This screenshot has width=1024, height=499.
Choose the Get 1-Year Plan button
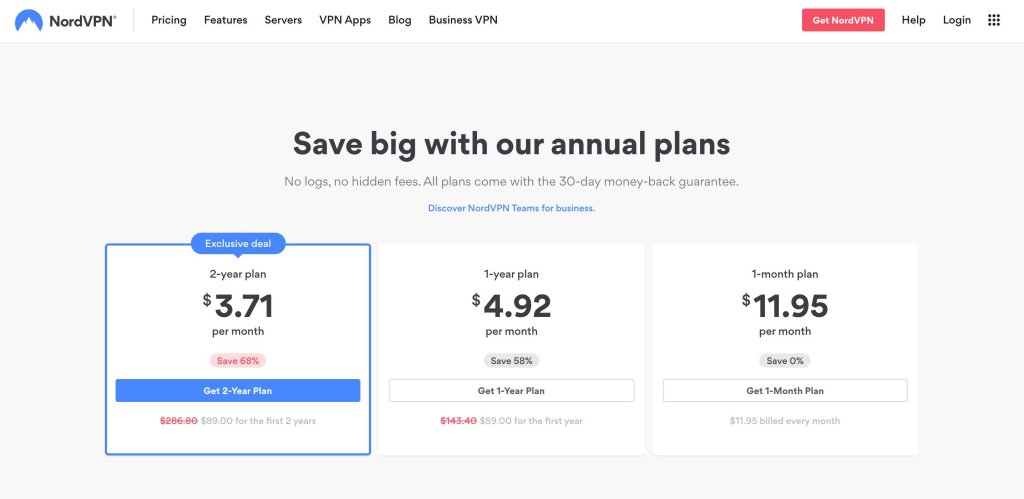pyautogui.click(x=511, y=391)
